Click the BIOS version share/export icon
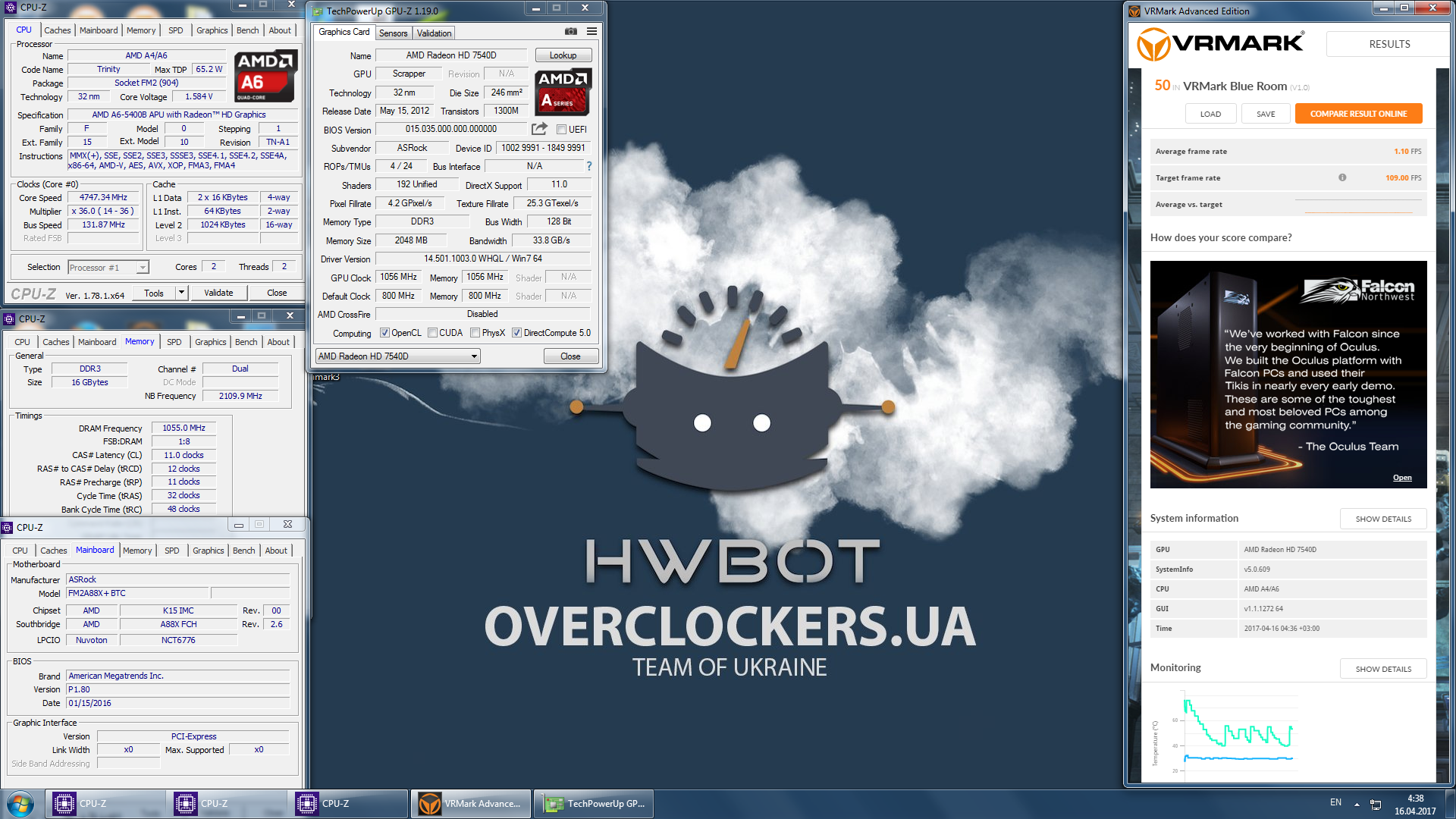Screen dimensions: 1456x819 pos(539,129)
